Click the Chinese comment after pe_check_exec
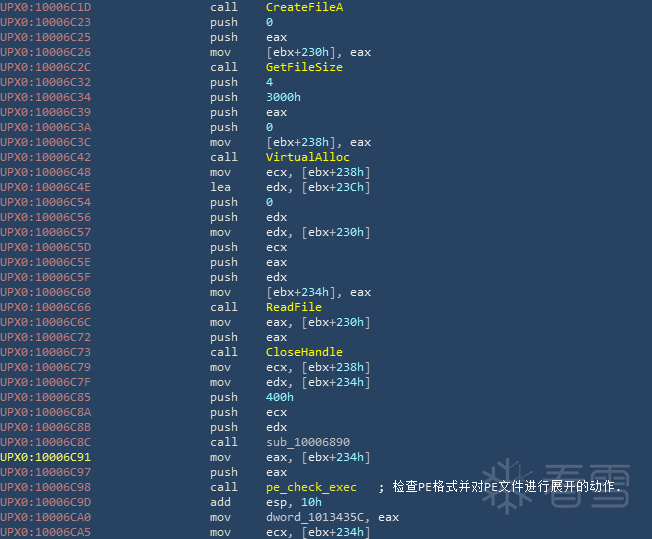This screenshot has width=652, height=539. (x=507, y=486)
